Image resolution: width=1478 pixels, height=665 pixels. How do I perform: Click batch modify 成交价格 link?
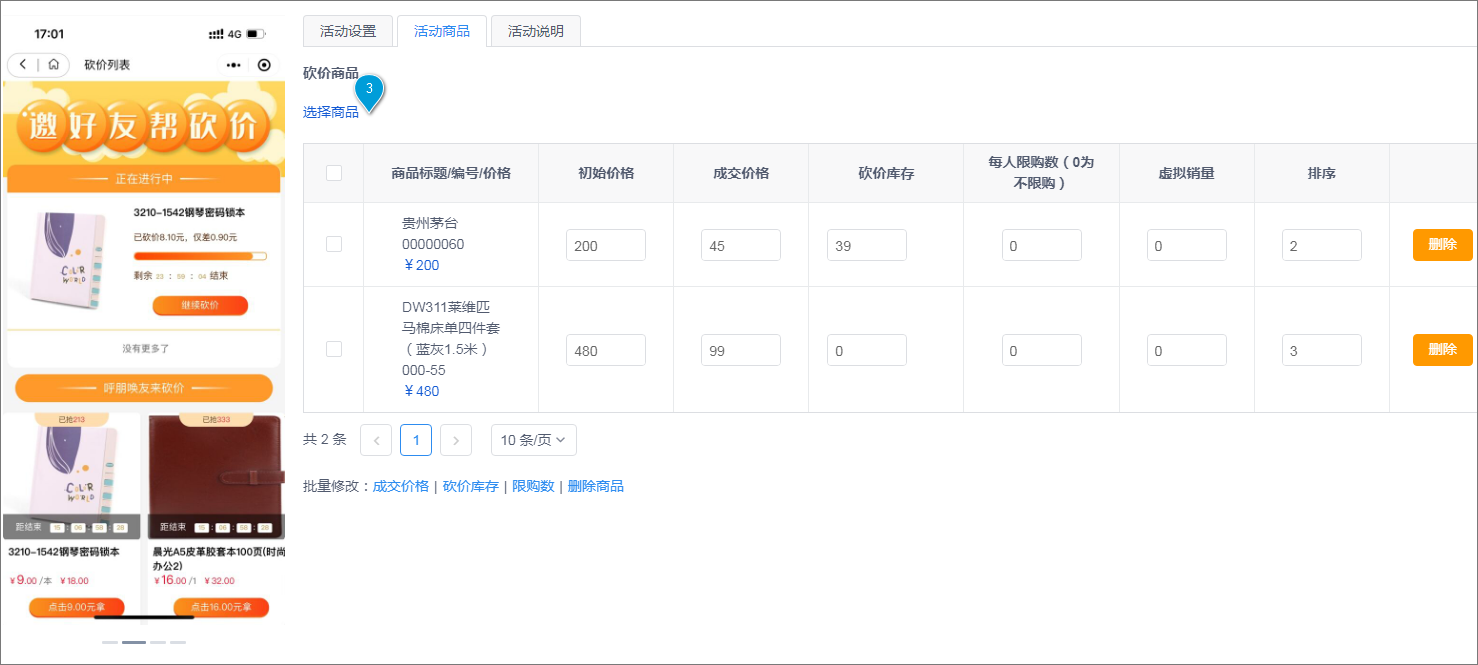(401, 486)
